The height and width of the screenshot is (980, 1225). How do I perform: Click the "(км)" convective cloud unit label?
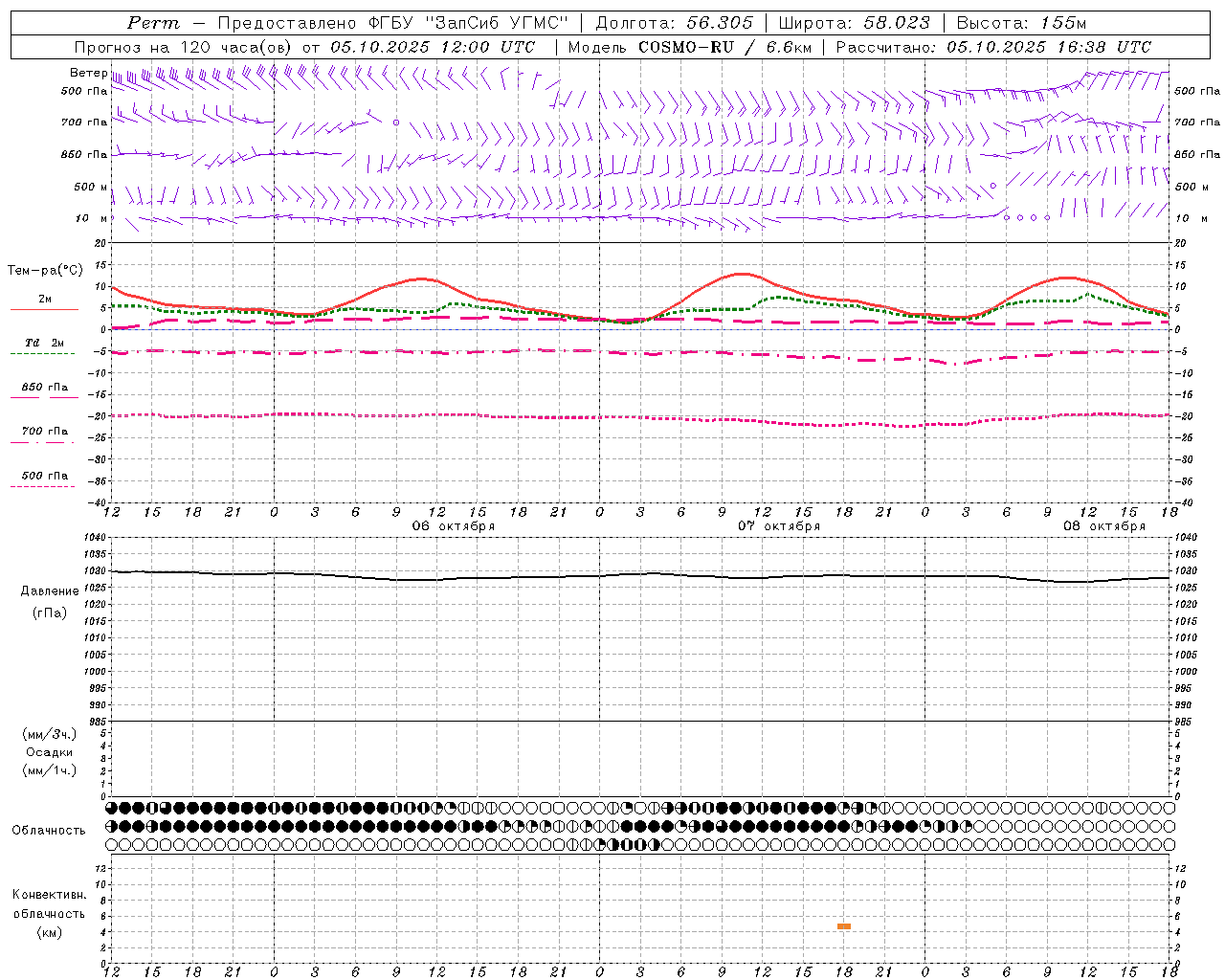coord(50,932)
